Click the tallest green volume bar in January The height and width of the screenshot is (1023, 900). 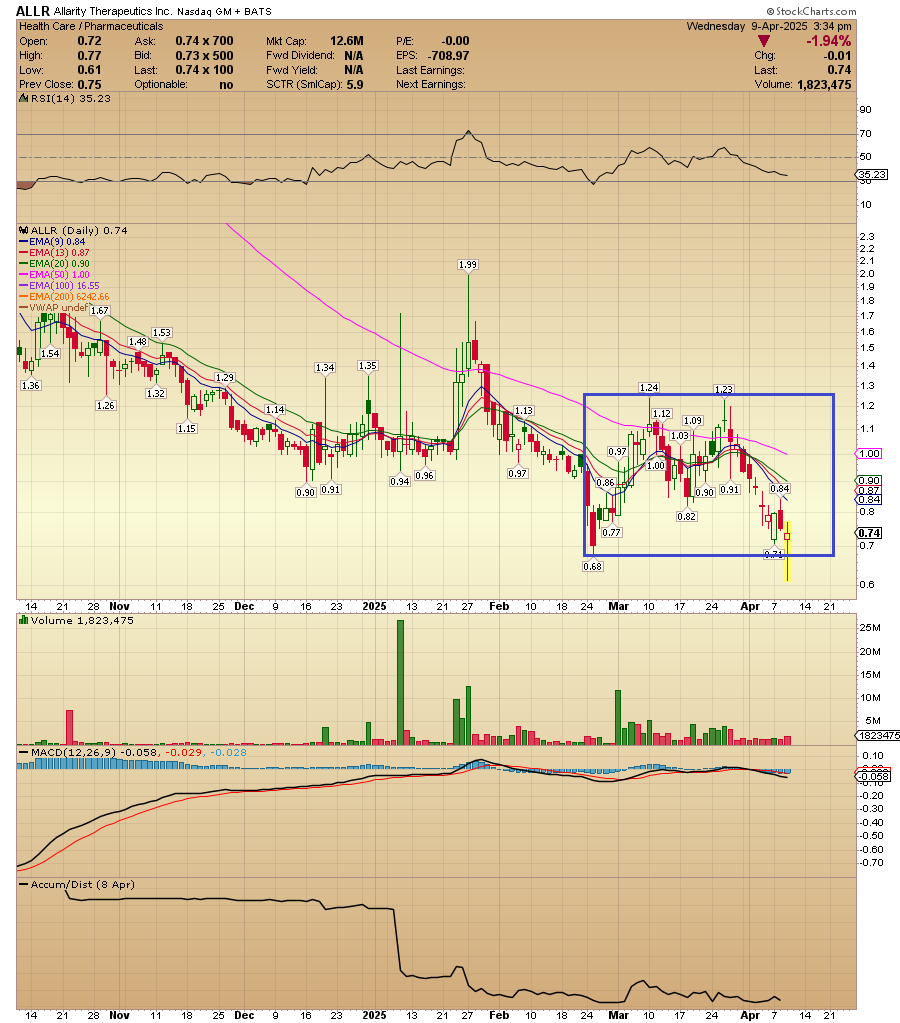pyautogui.click(x=400, y=682)
